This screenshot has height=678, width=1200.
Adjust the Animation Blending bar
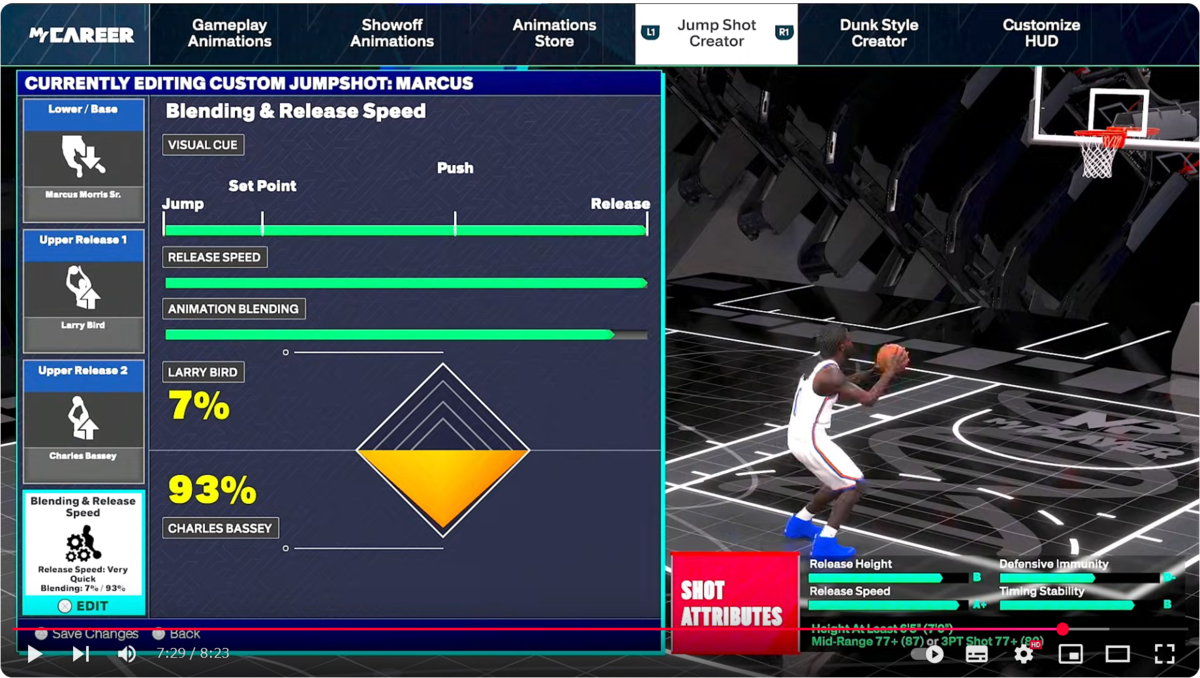[405, 335]
